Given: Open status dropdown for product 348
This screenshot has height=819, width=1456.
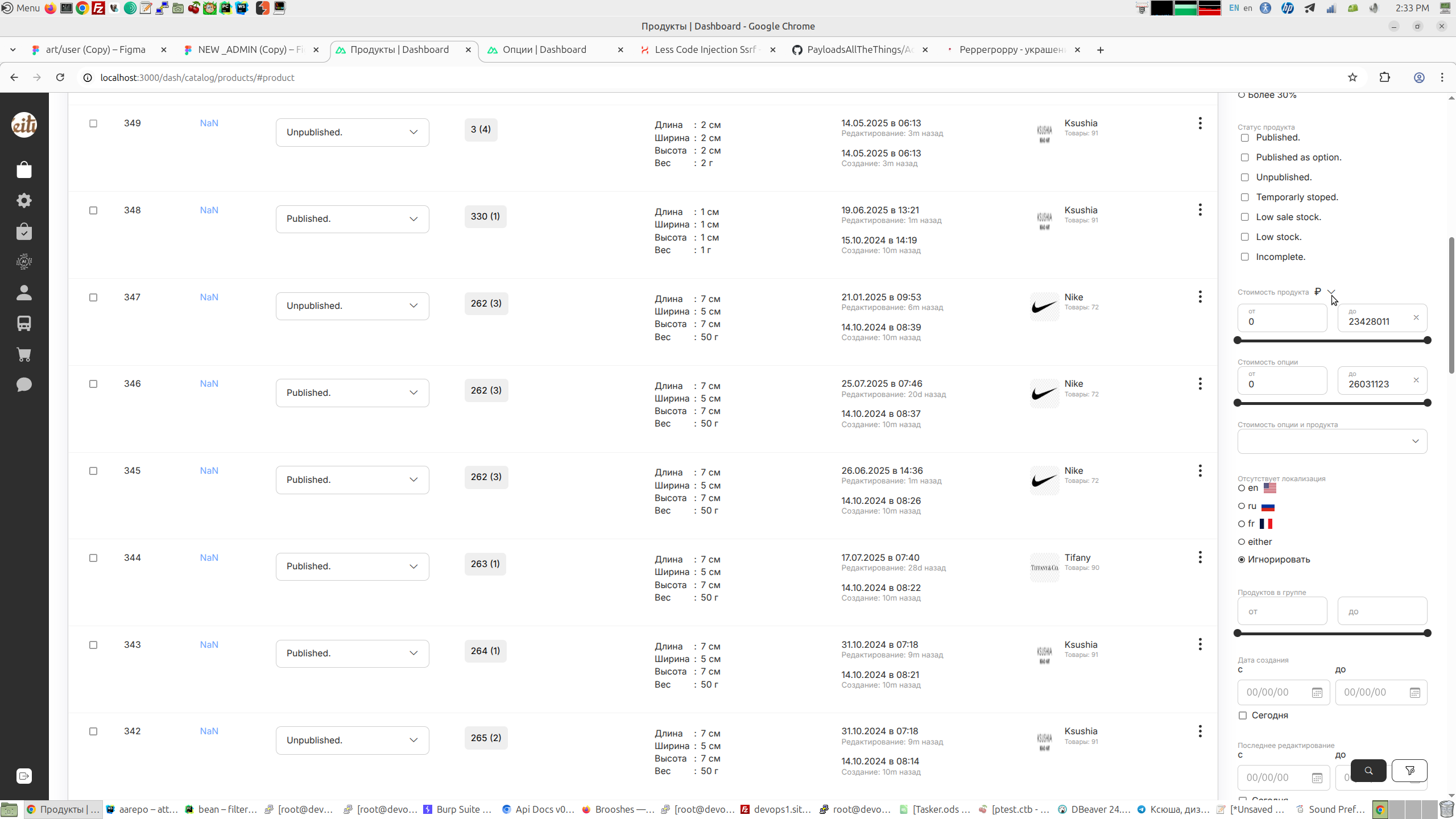Looking at the screenshot, I should click(x=352, y=219).
